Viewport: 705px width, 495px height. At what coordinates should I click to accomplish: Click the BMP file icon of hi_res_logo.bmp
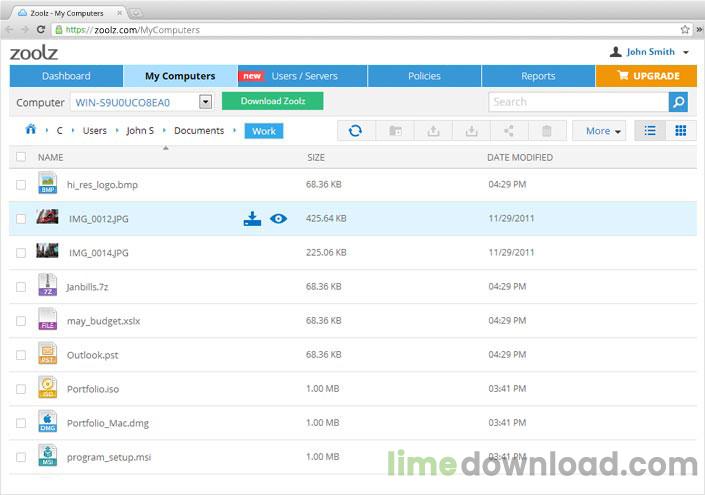(48, 183)
